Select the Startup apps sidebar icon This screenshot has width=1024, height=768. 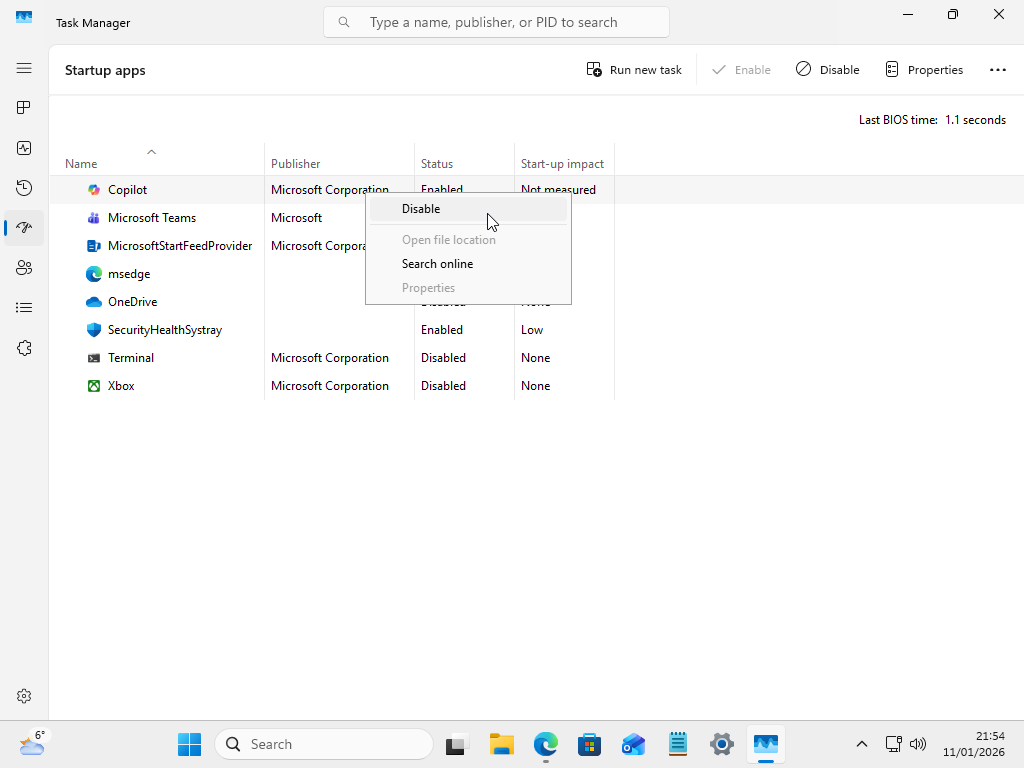[24, 228]
